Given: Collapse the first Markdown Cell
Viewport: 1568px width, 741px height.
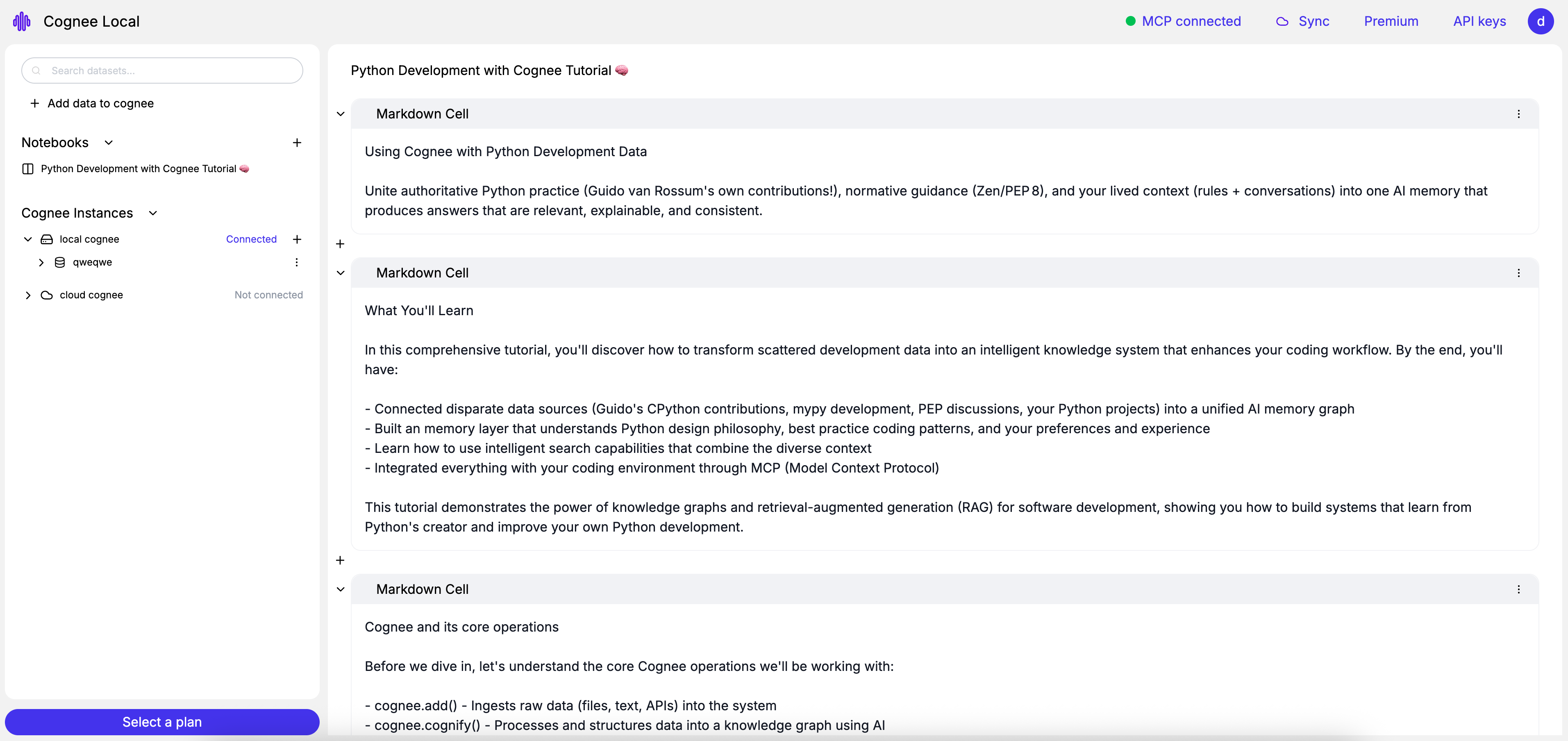Looking at the screenshot, I should [x=340, y=114].
